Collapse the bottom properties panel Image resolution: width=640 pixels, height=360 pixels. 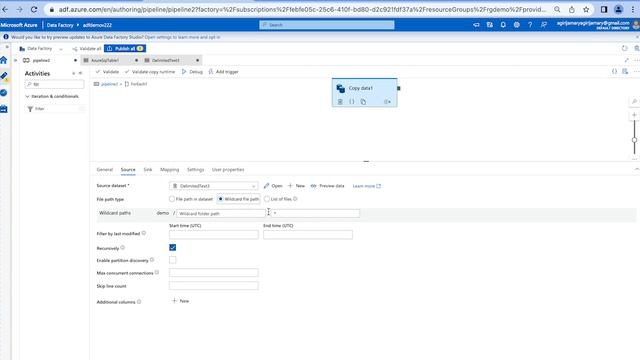(x=637, y=169)
